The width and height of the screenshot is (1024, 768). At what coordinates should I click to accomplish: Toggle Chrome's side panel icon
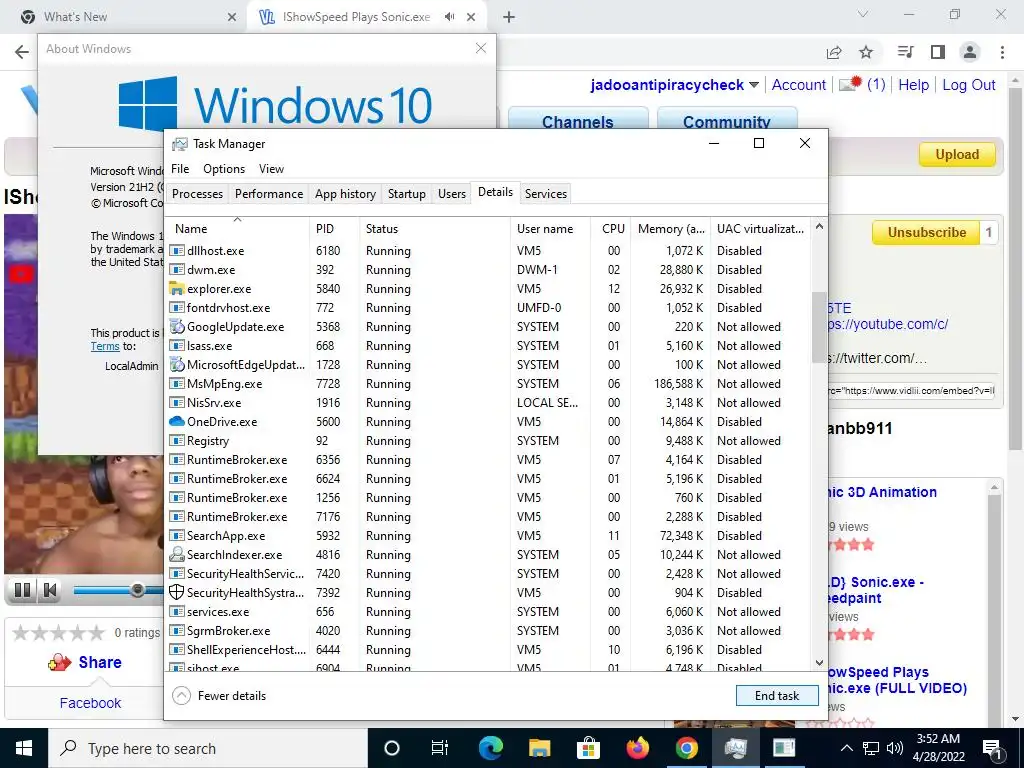[x=938, y=52]
